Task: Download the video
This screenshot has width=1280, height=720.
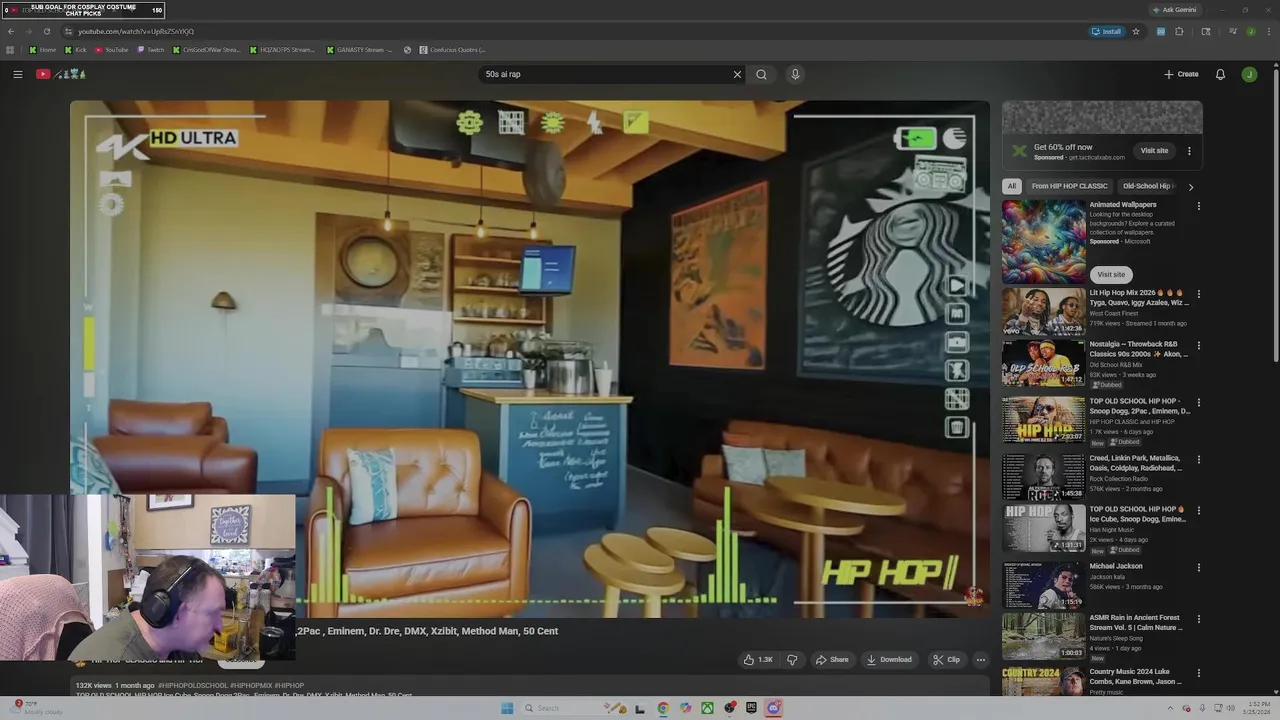Action: tap(889, 660)
